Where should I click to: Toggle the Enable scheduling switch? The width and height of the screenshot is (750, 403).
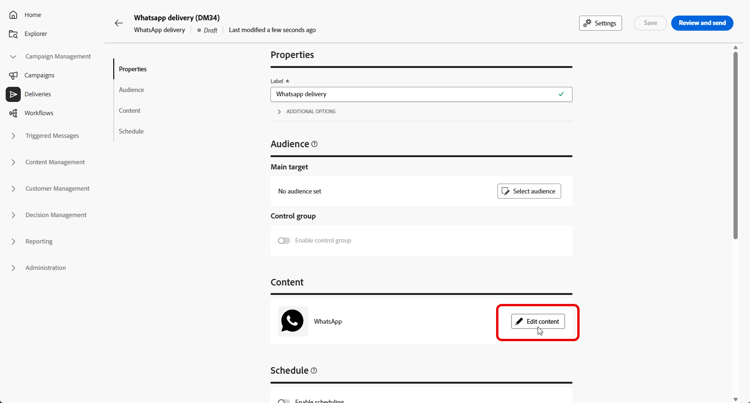point(284,401)
